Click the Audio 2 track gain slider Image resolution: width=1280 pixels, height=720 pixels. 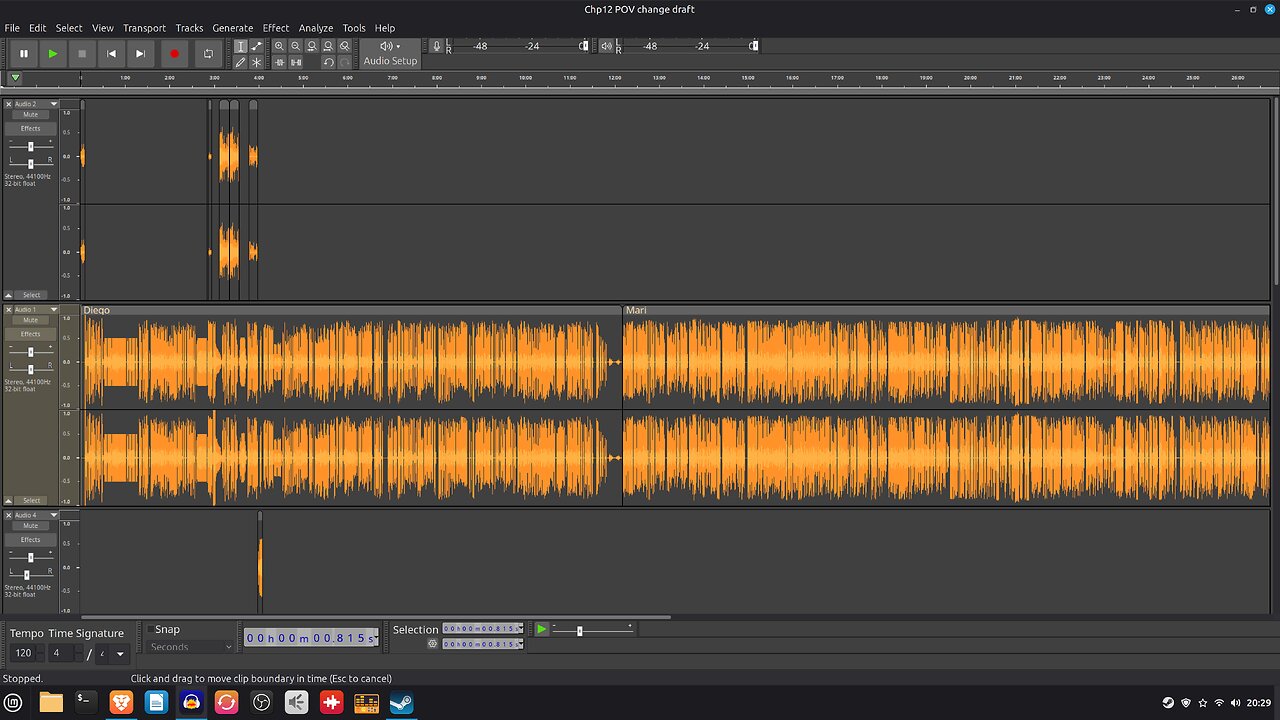click(x=31, y=147)
